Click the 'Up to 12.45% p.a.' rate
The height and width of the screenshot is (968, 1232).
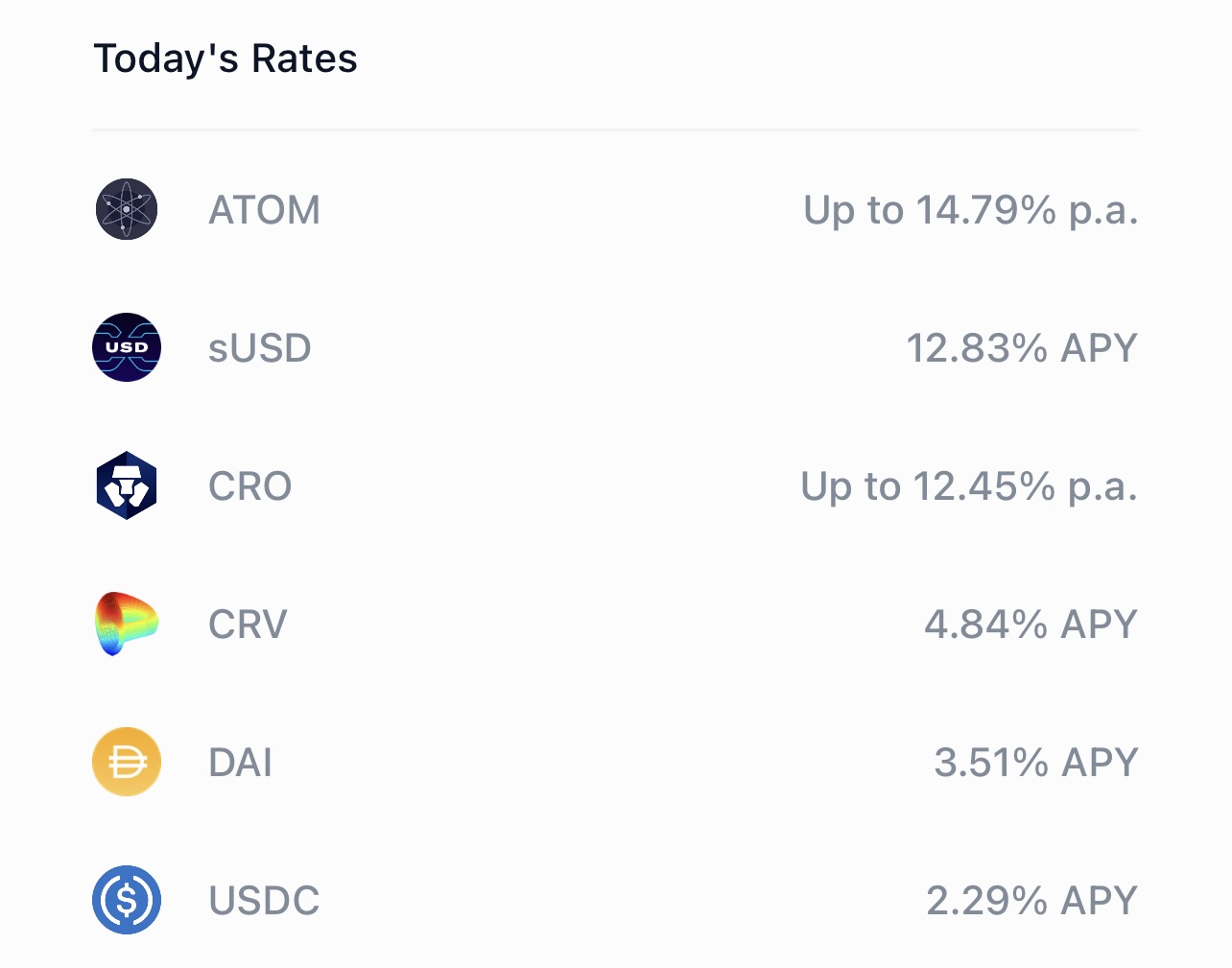969,486
